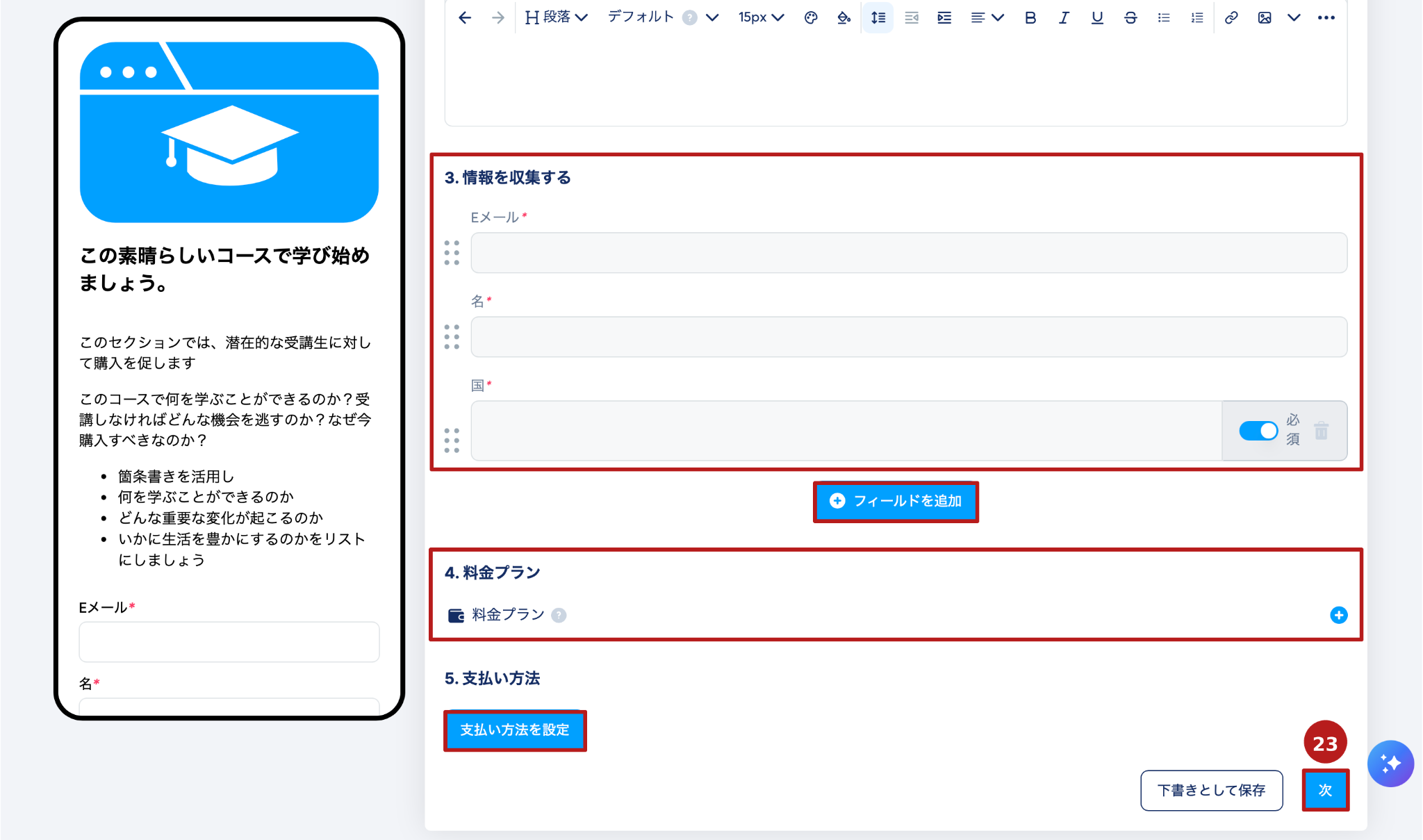
Task: Open the text color palette
Action: [x=810, y=18]
